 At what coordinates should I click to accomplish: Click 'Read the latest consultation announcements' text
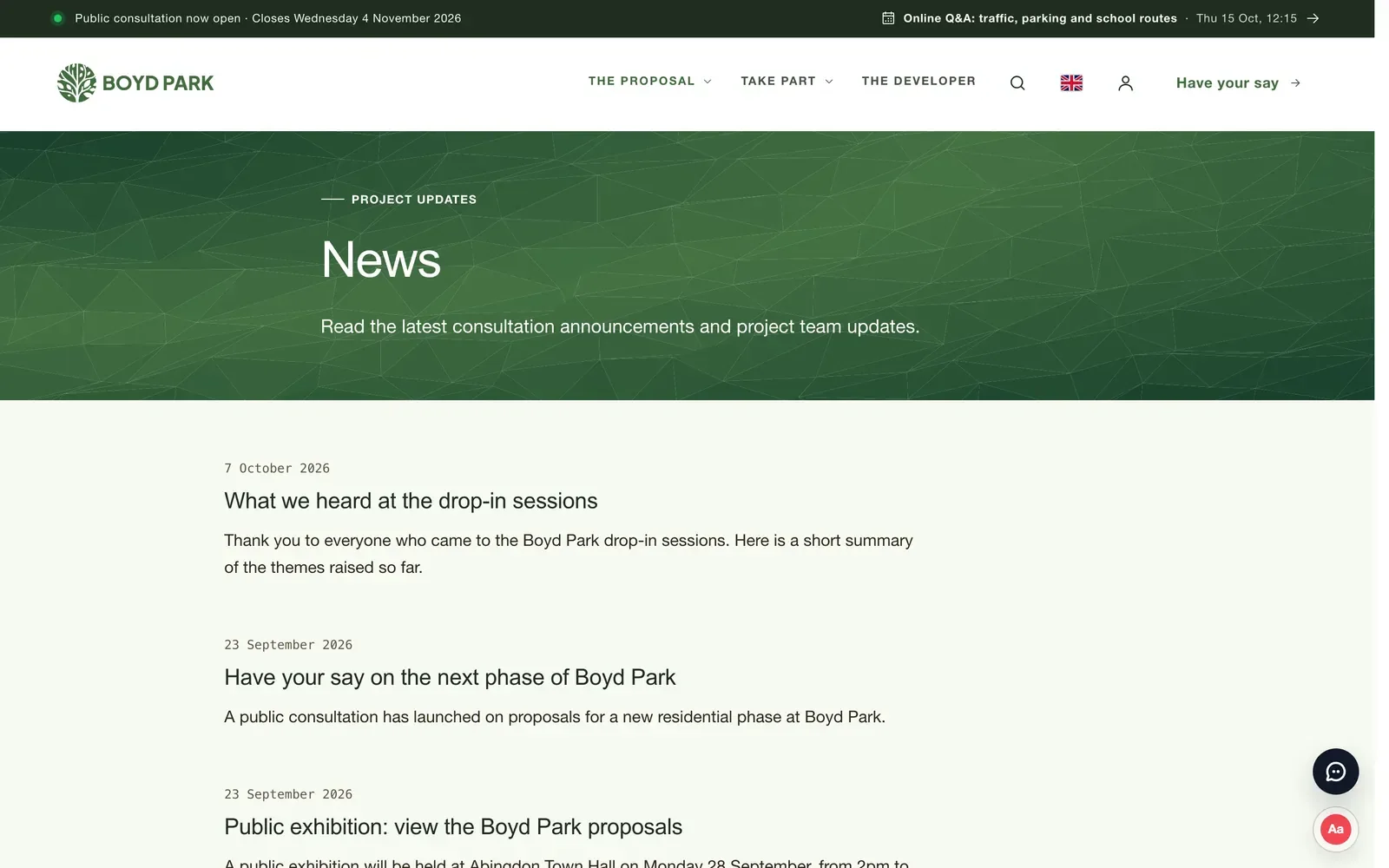[x=620, y=326]
